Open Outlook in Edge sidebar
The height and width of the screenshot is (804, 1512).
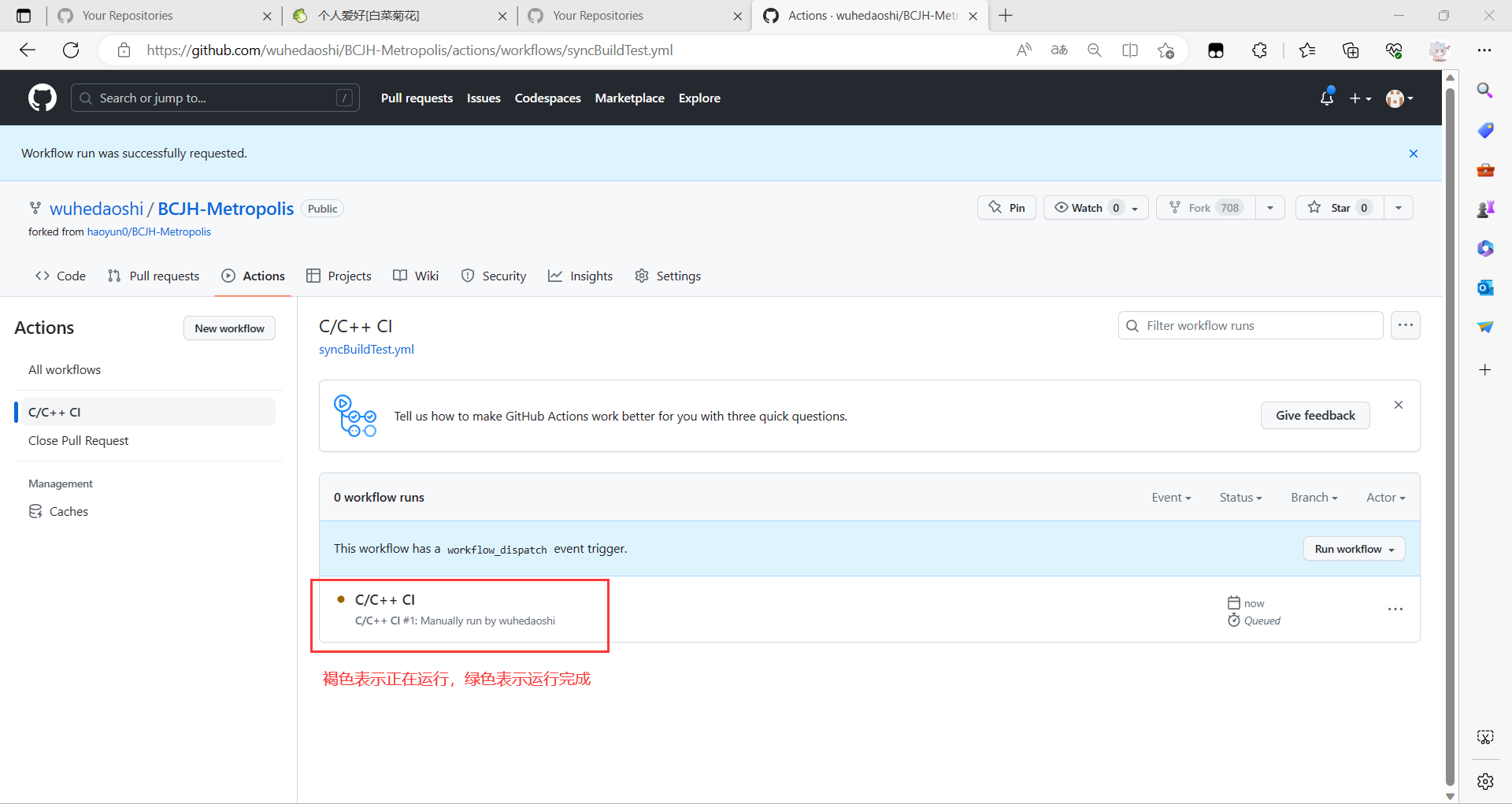pos(1485,287)
